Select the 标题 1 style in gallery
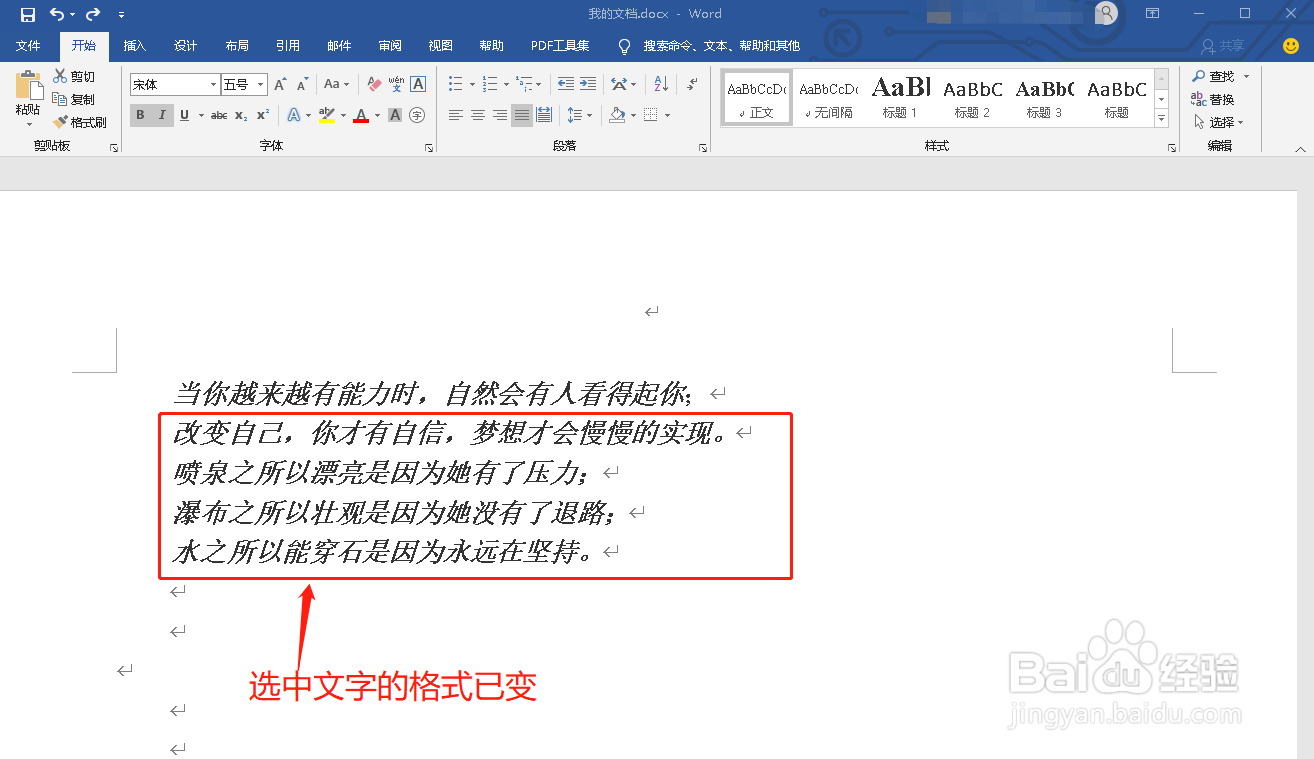Viewport: 1314px width, 759px height. click(x=900, y=97)
